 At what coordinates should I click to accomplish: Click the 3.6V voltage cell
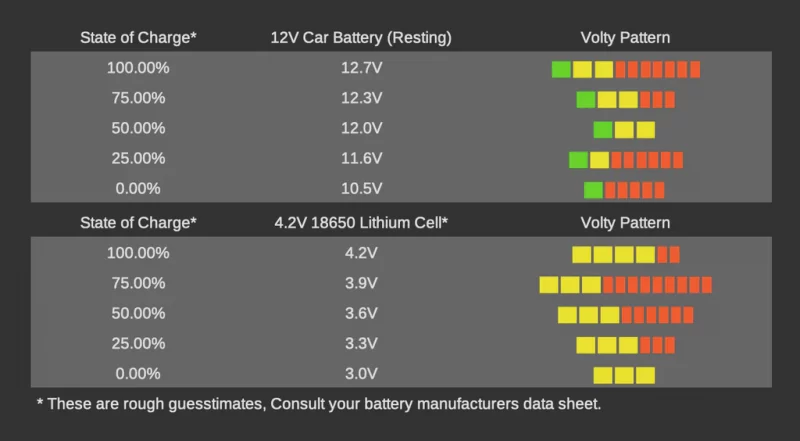point(361,313)
